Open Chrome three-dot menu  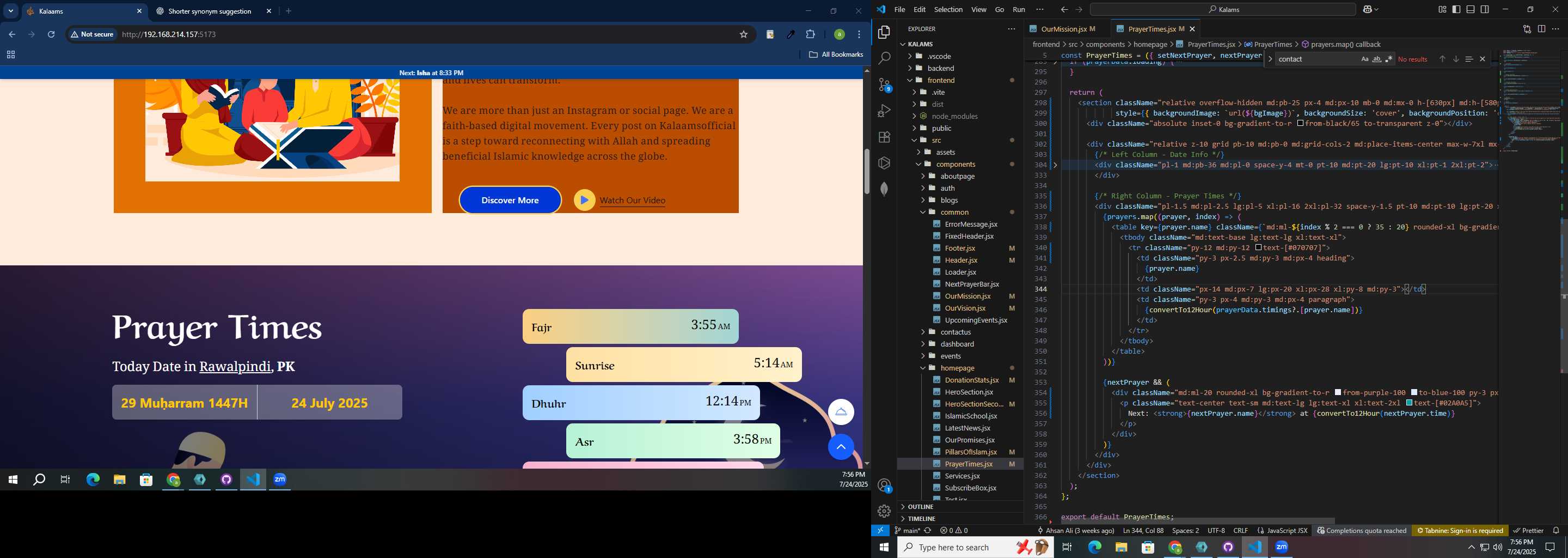pyautogui.click(x=859, y=34)
